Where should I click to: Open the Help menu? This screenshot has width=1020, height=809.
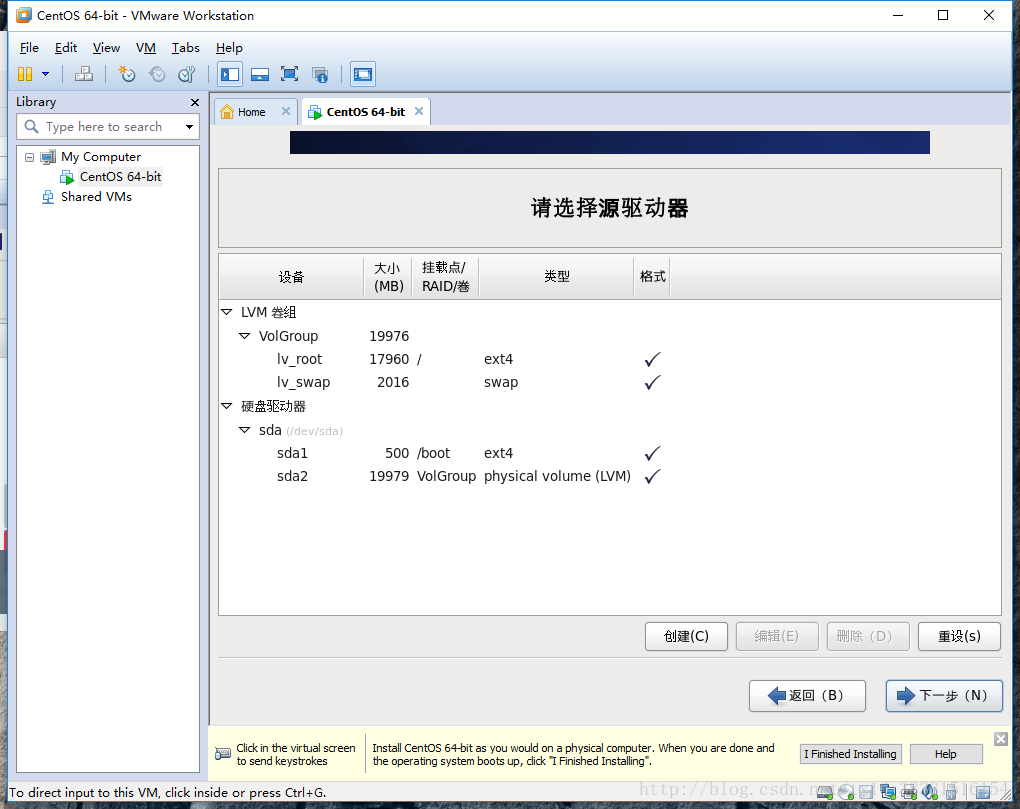click(x=229, y=47)
